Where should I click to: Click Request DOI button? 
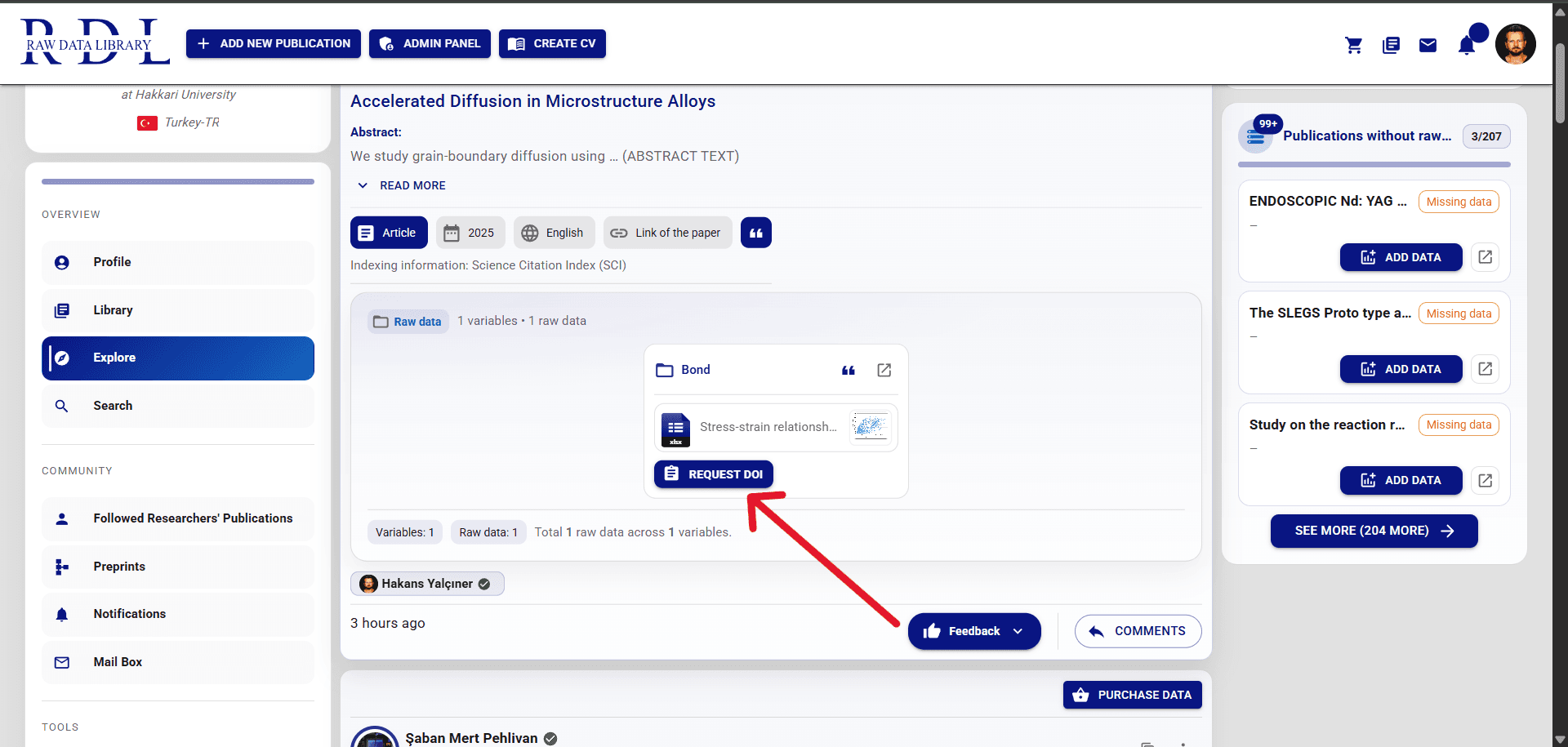coord(714,474)
